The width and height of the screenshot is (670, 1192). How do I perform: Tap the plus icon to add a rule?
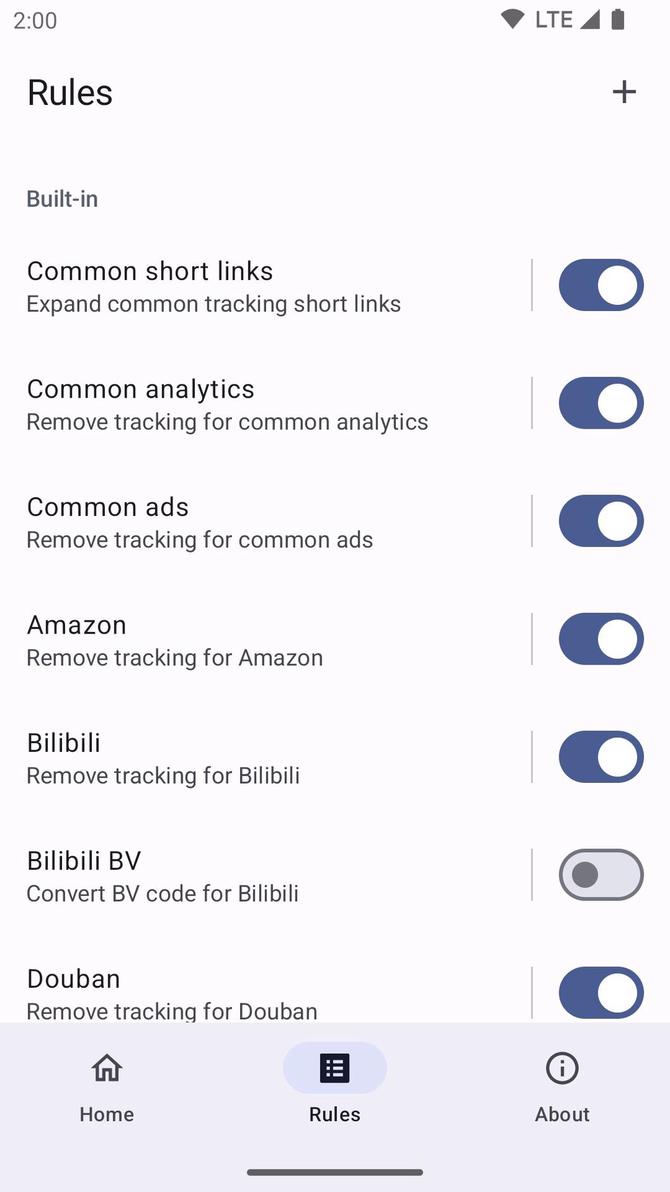pos(623,91)
